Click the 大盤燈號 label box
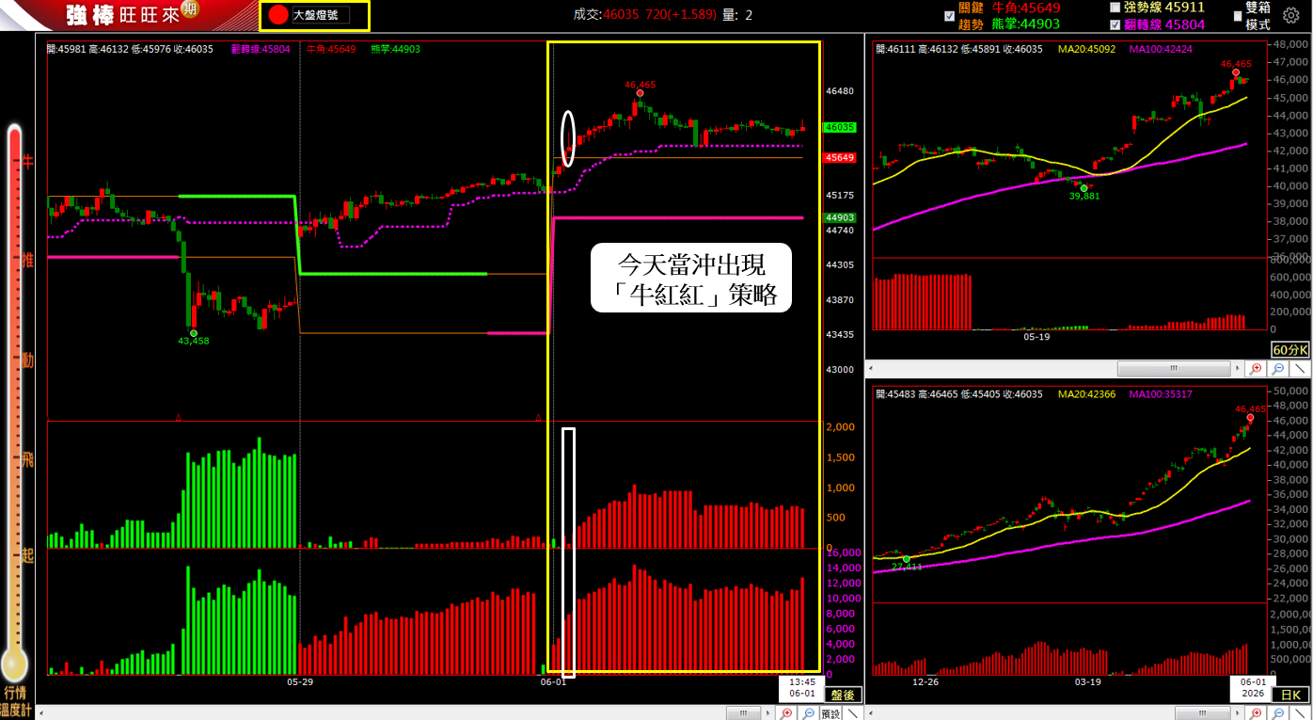This screenshot has width=1313, height=720. [320, 16]
